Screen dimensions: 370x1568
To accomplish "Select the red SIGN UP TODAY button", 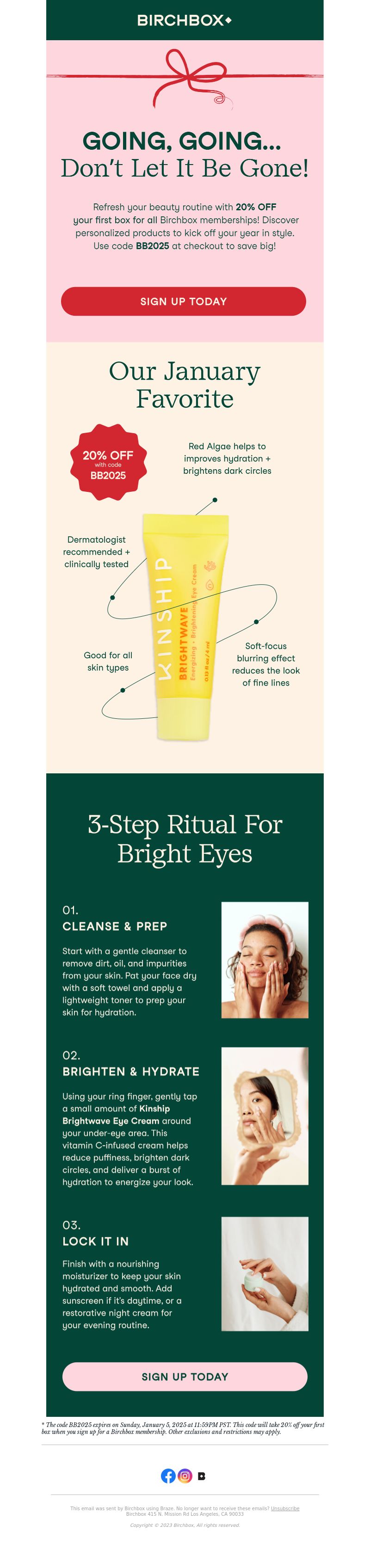I will [183, 301].
